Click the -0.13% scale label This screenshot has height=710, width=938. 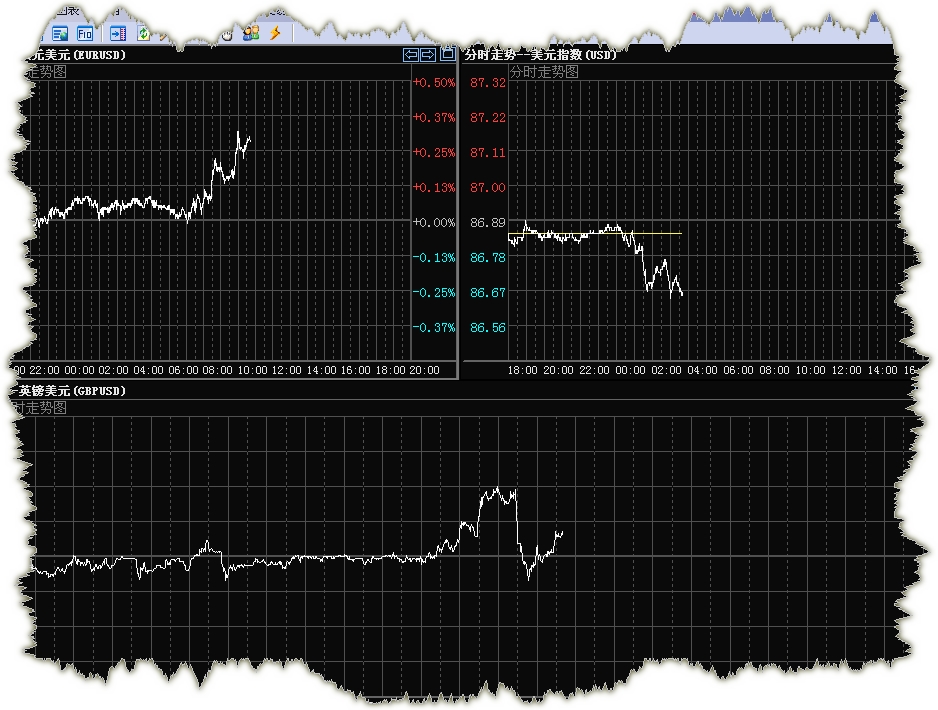(434, 258)
